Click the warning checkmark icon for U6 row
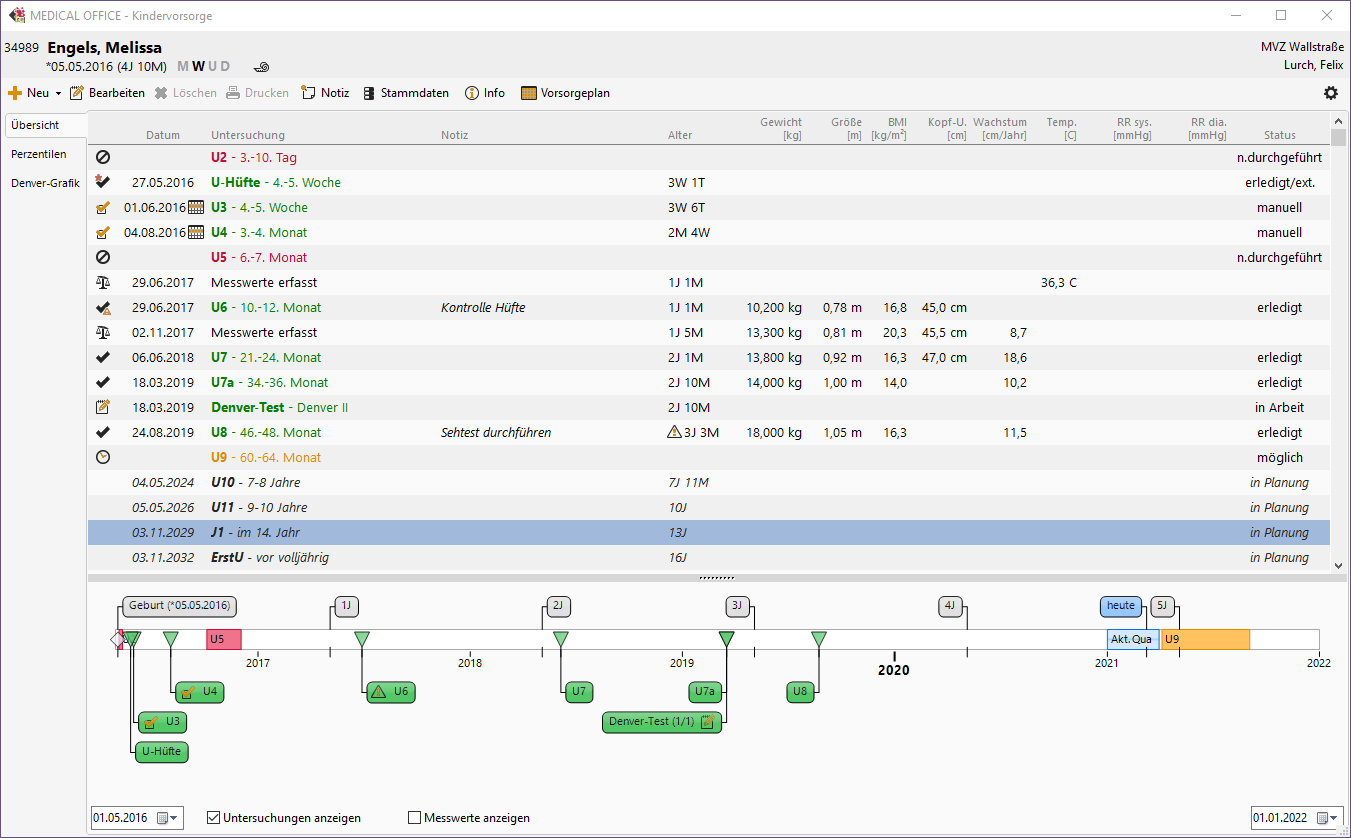The image size is (1351, 838). tap(102, 308)
